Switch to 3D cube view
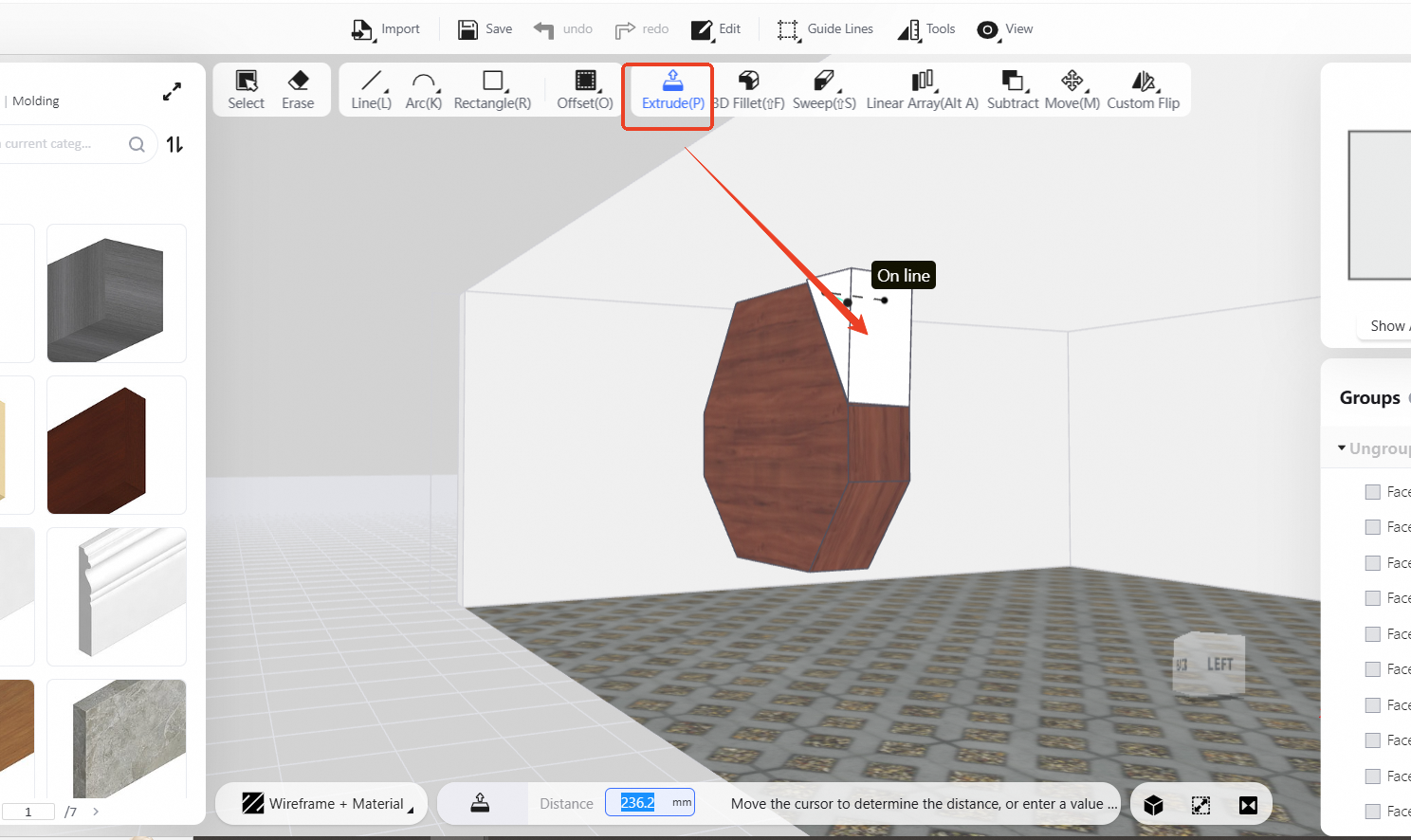This screenshot has width=1411, height=840. pos(1153,805)
